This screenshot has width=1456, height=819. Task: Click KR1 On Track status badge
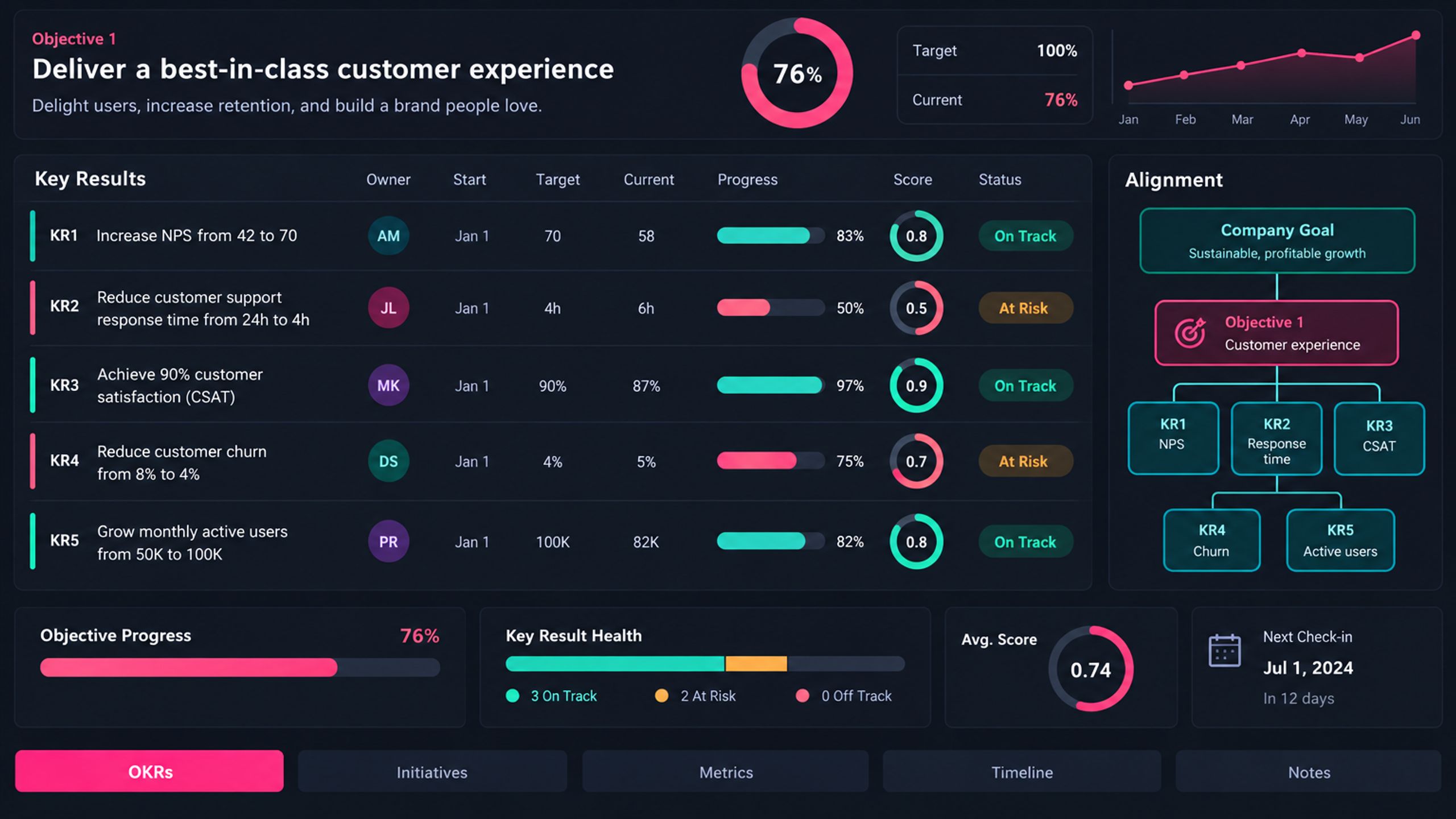point(1025,235)
